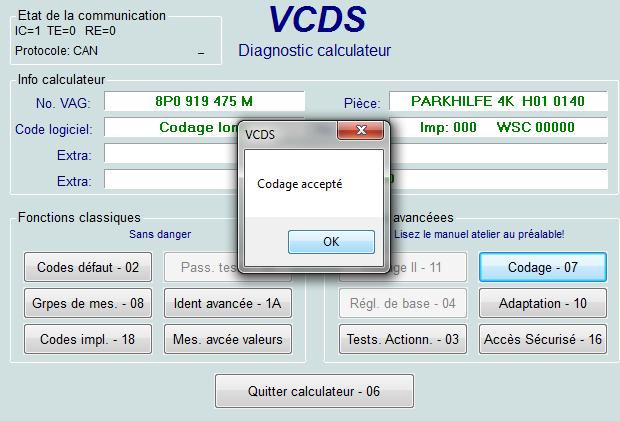This screenshot has width=620, height=421.
Task: Click the Code logiciel field
Action: coord(171,127)
